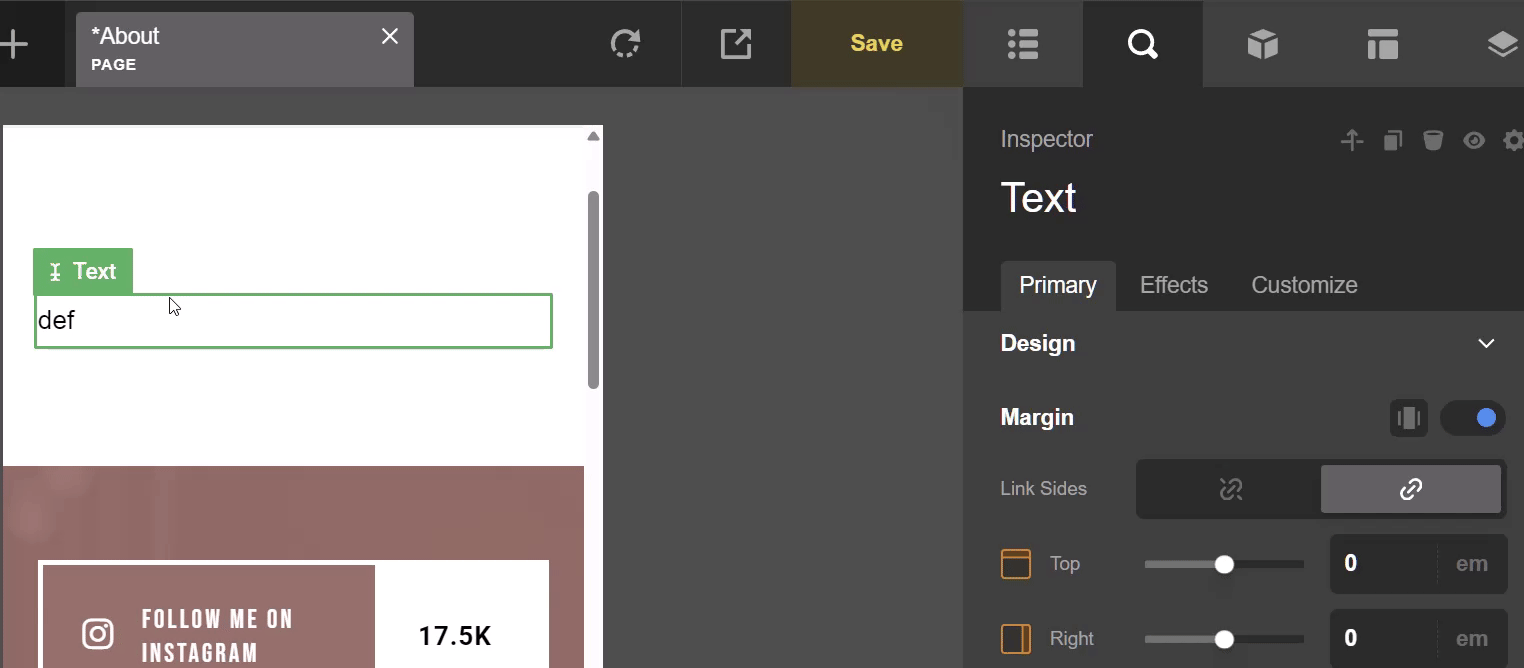Open the Outline list panel

pos(1023,44)
